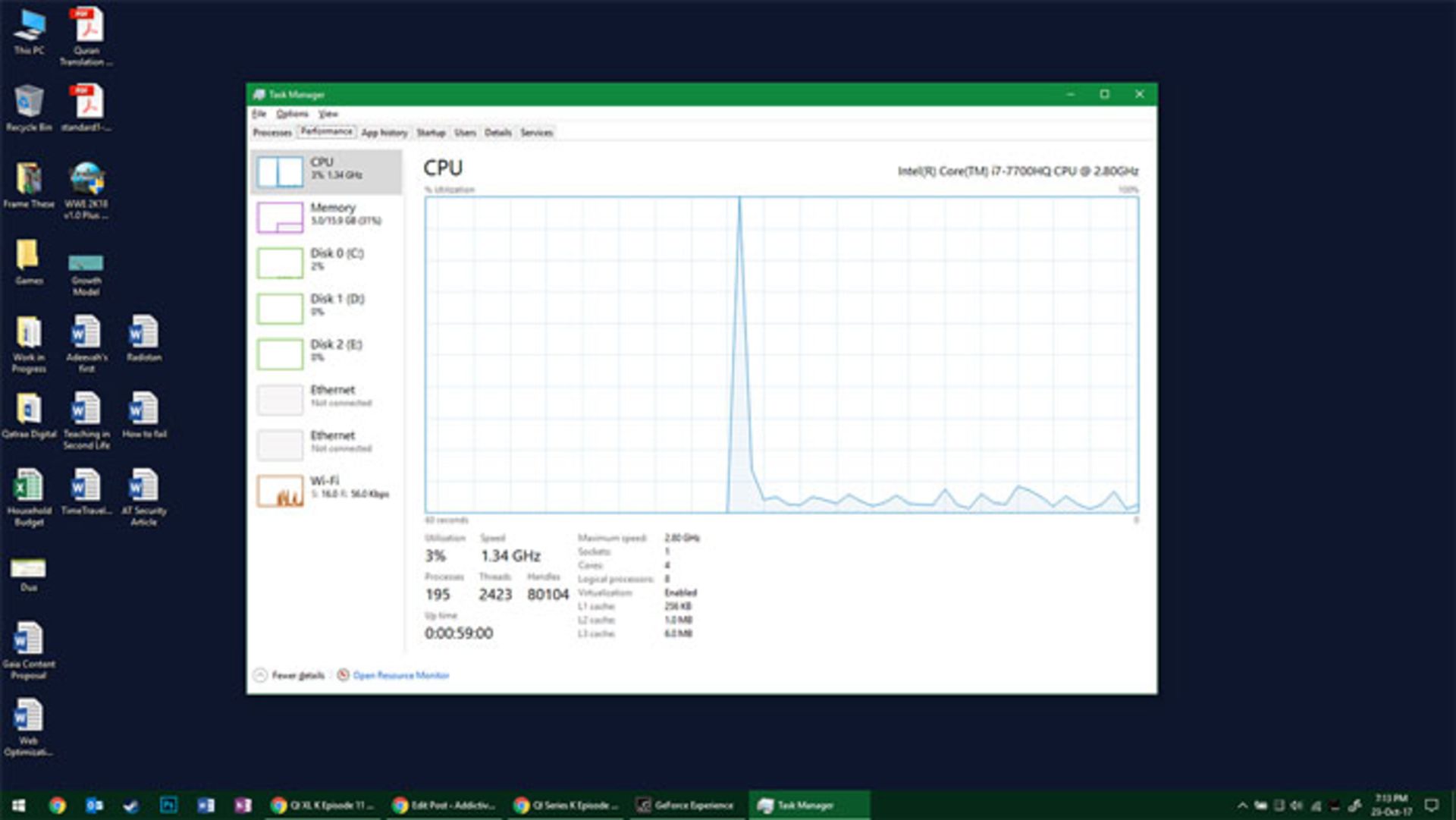Open OneNote from the taskbar

(x=243, y=805)
